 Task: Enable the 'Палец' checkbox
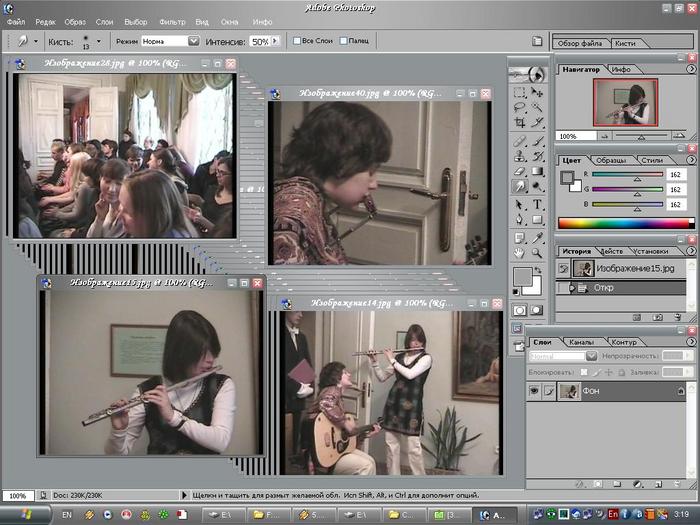click(344, 41)
